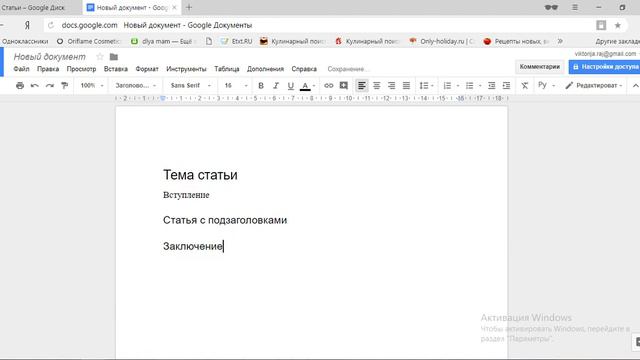Image resolution: width=640 pixels, height=360 pixels.
Task: Click the Yandex Я home icon
Action: coord(27,25)
